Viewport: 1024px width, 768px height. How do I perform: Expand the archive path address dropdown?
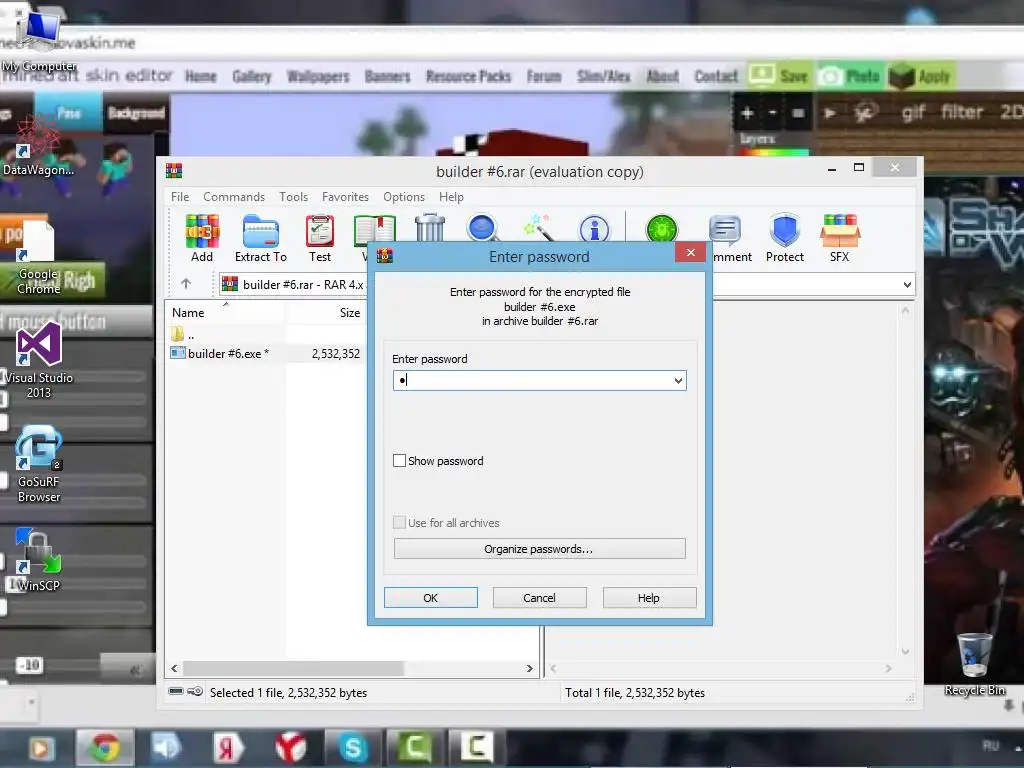tap(907, 285)
